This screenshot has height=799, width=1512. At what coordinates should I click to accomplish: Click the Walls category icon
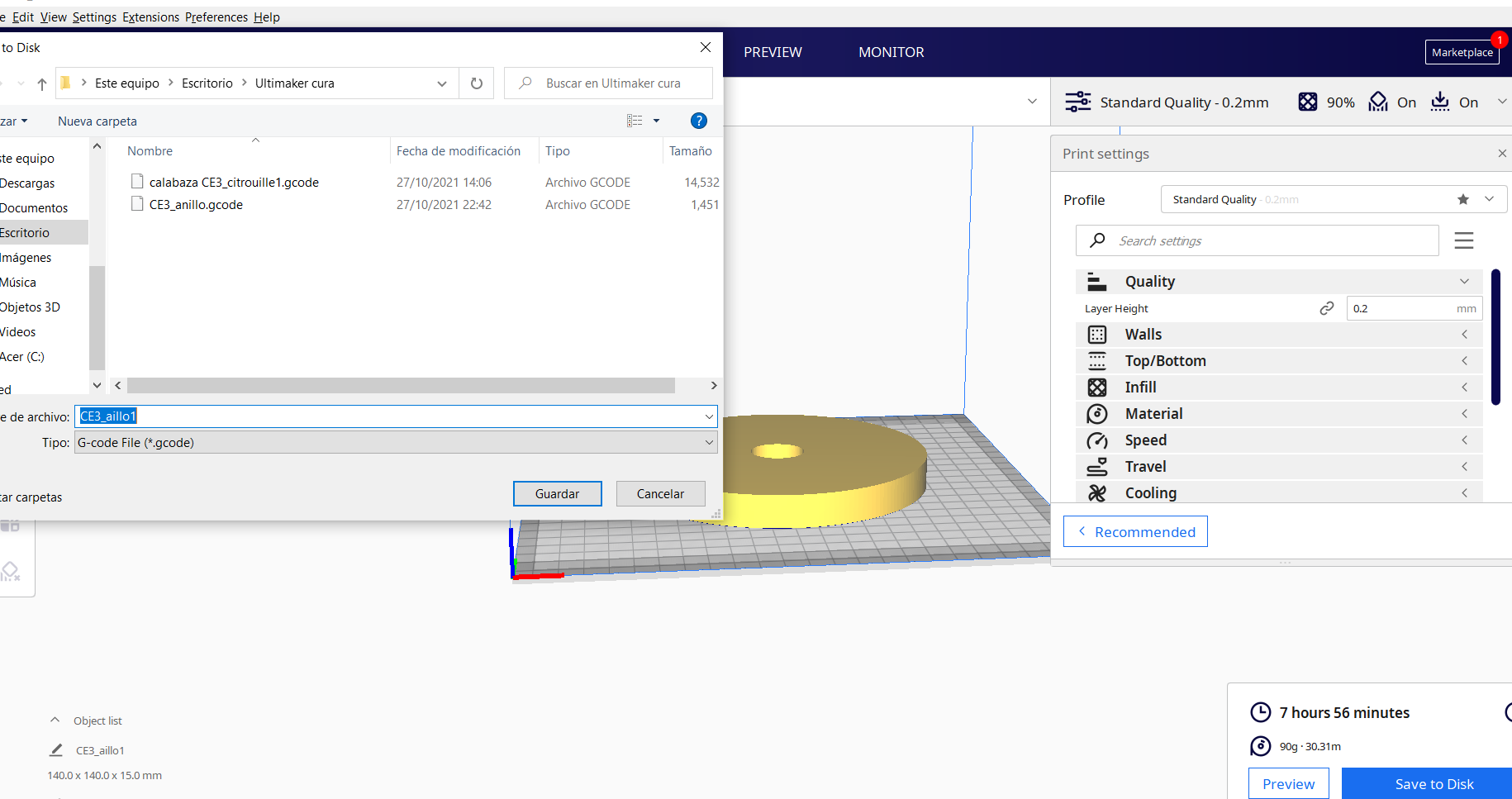[1096, 335]
